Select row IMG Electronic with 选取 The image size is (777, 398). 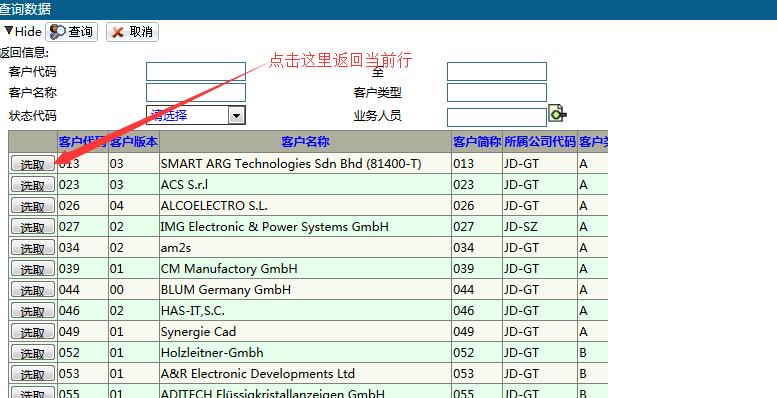click(33, 227)
